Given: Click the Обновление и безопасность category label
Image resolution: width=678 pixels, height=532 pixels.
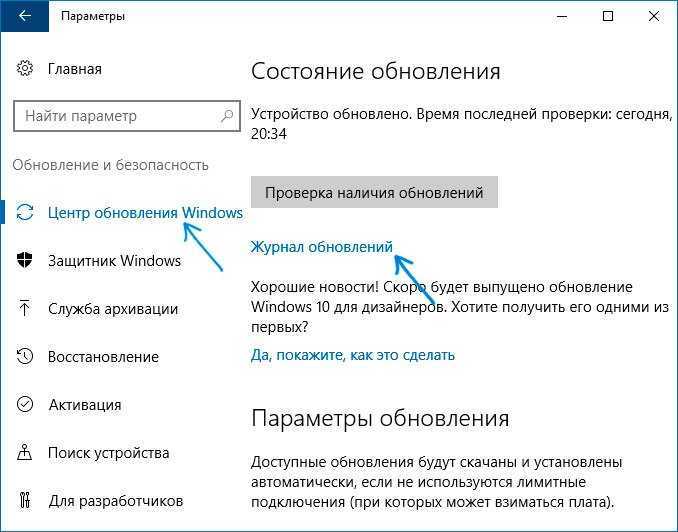Looking at the screenshot, I should point(111,165).
